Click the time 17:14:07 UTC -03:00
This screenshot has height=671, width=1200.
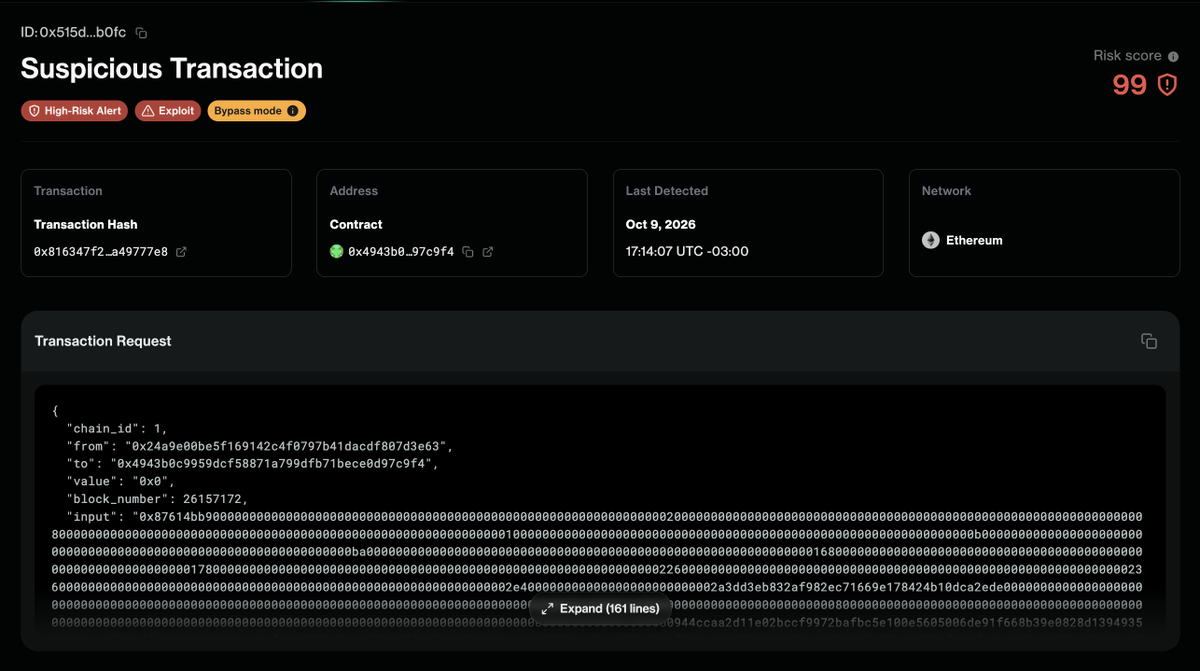click(688, 252)
